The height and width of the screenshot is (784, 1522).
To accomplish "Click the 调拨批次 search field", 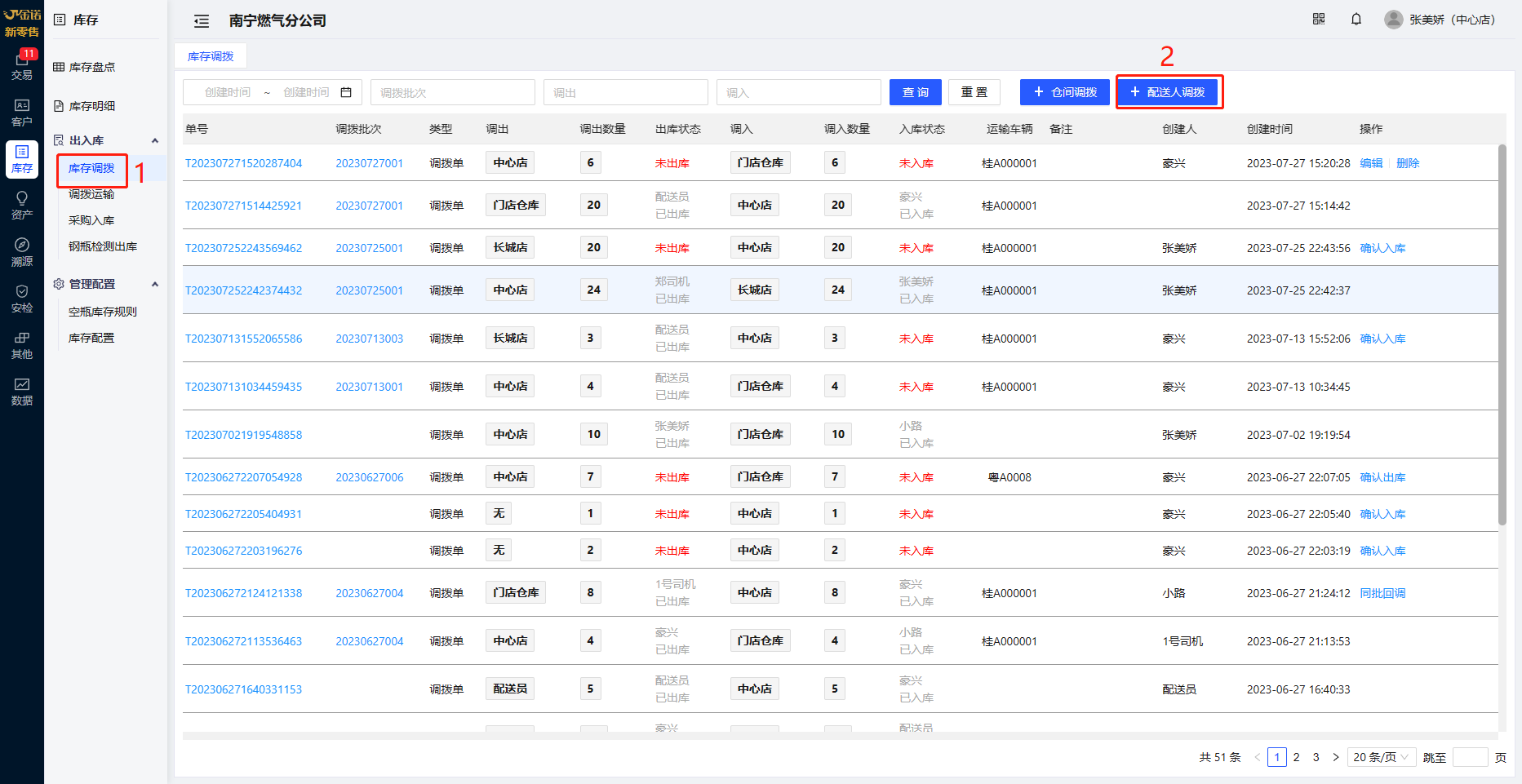I will [453, 92].
